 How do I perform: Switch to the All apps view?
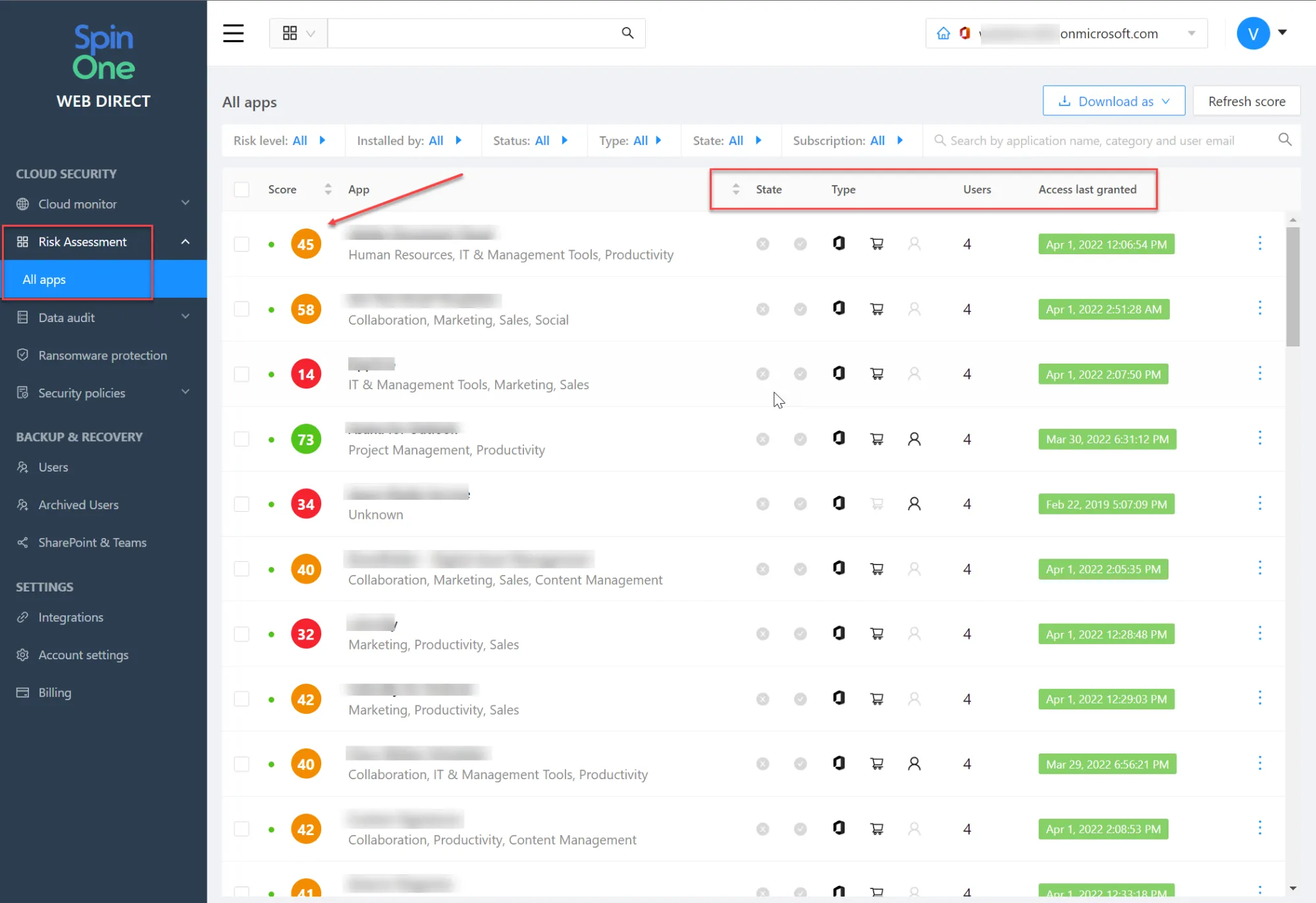tap(44, 279)
